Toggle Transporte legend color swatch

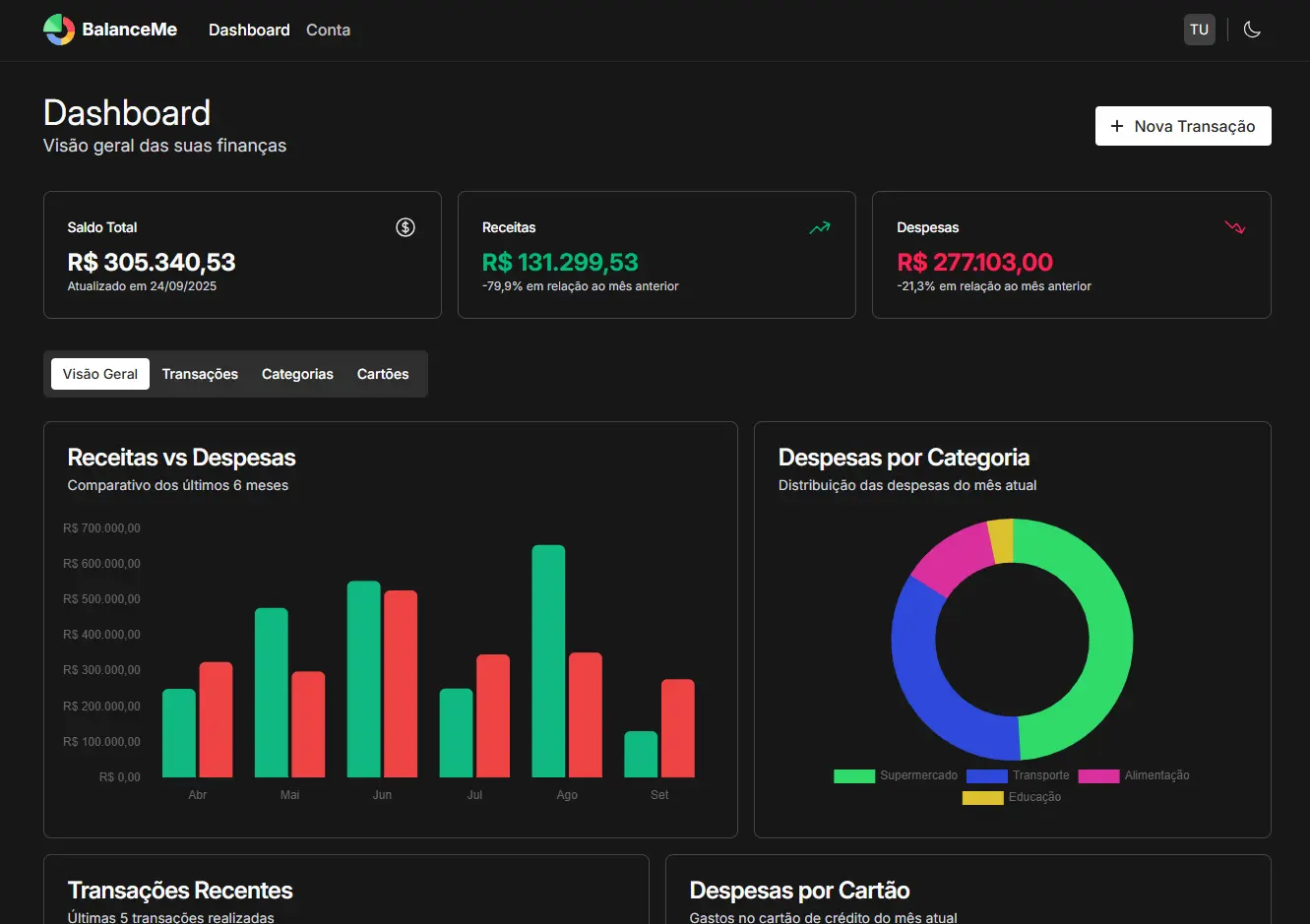986,775
